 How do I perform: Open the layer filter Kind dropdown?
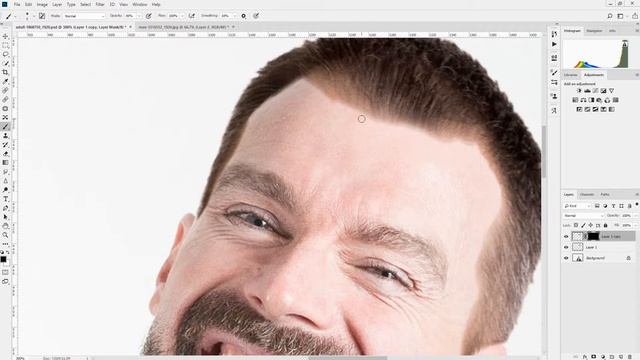578,206
